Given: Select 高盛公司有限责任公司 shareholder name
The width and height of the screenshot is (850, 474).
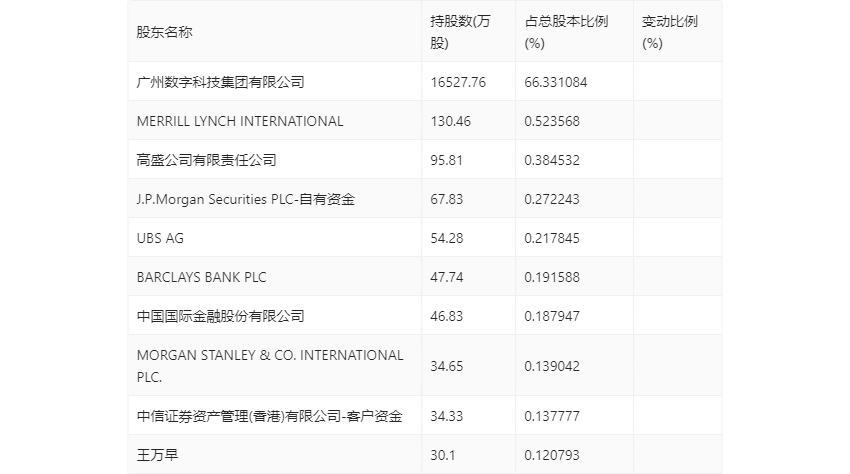Looking at the screenshot, I should tap(207, 160).
